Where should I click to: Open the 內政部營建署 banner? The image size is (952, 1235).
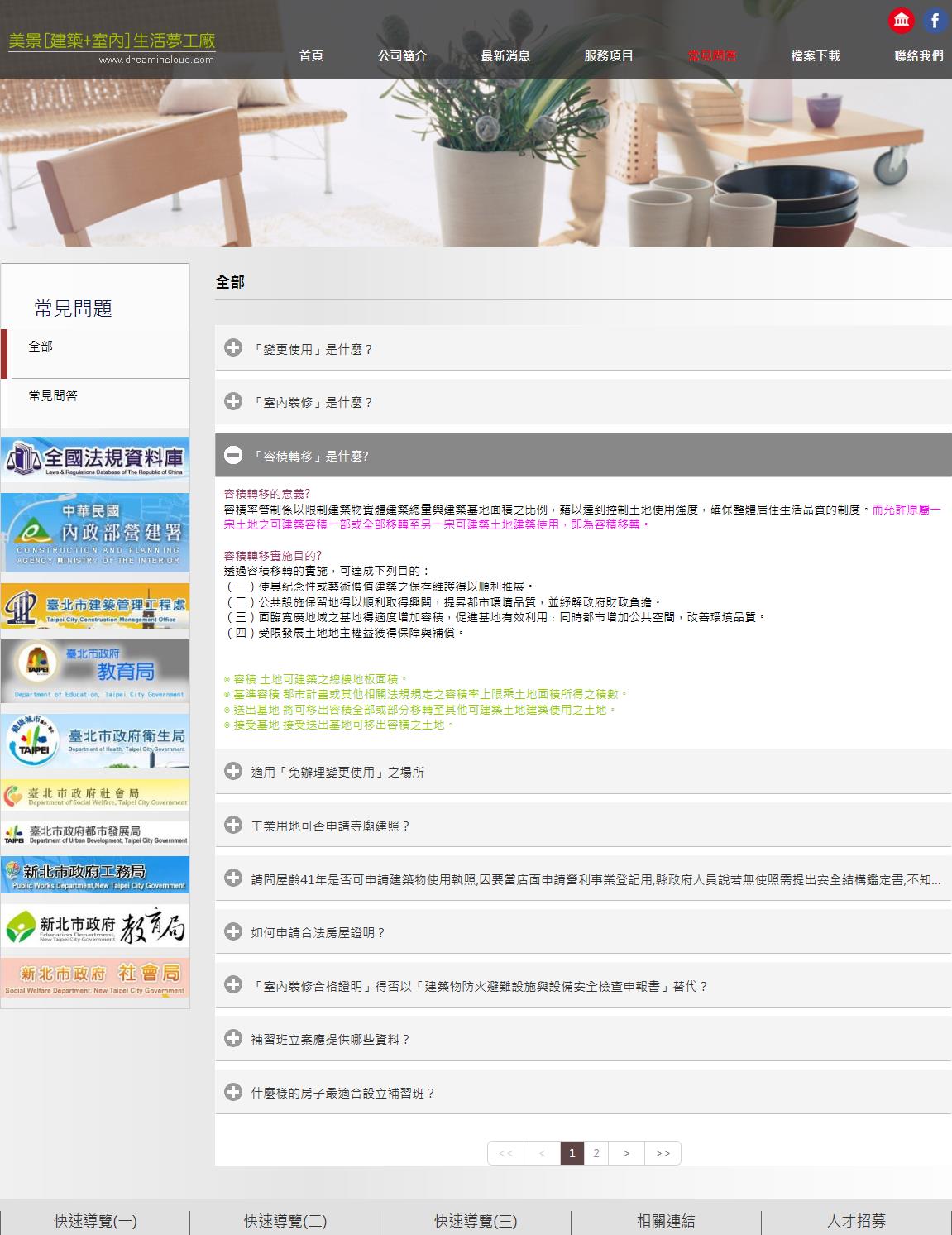click(x=95, y=533)
